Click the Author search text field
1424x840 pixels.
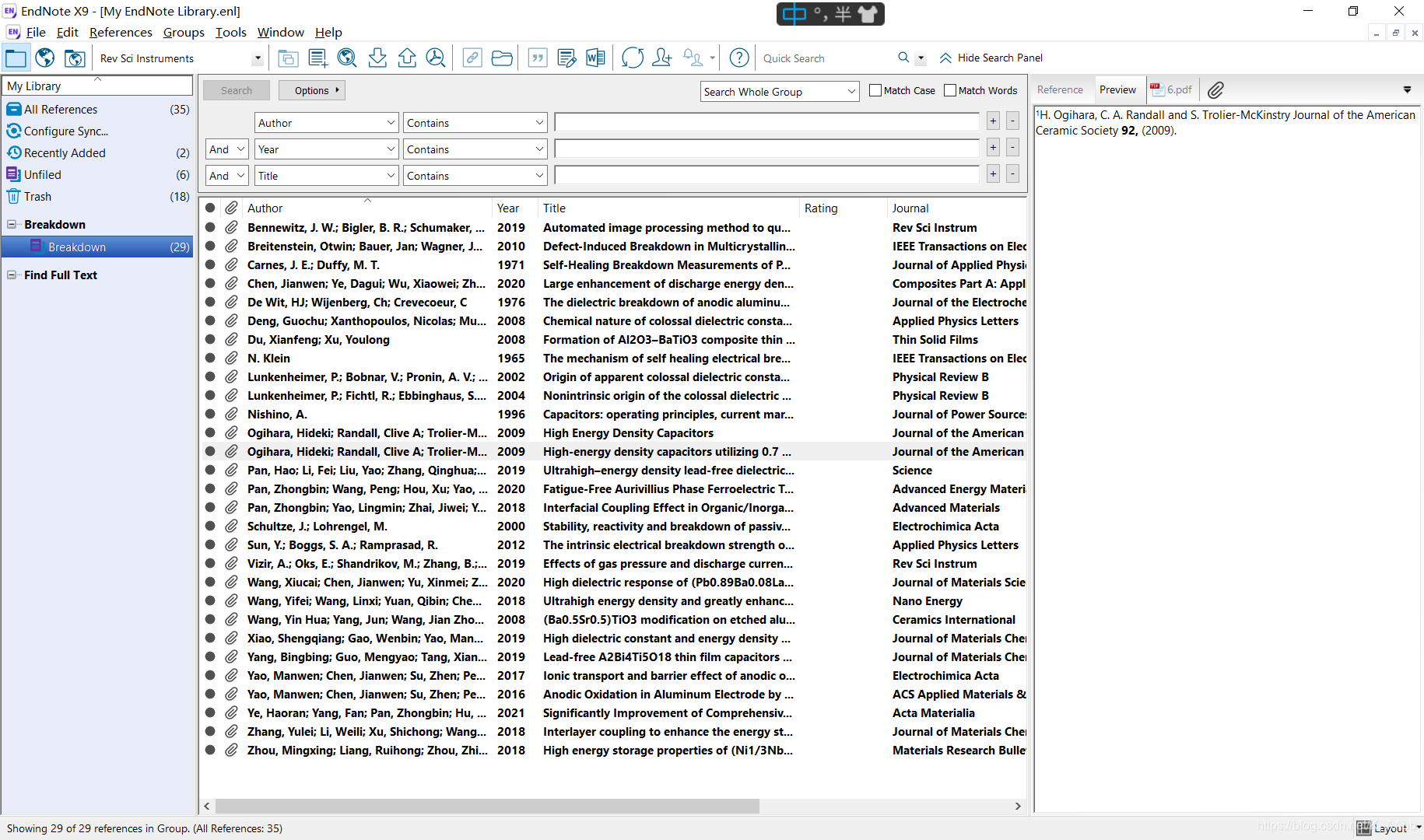tap(766, 122)
